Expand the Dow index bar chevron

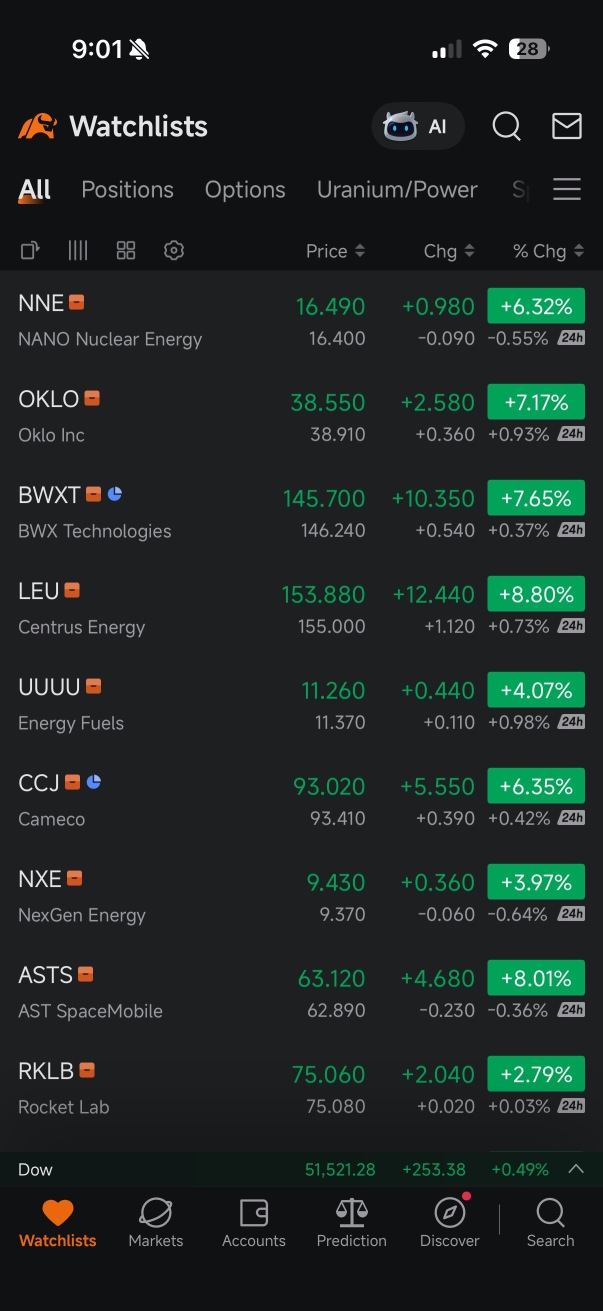click(576, 1169)
